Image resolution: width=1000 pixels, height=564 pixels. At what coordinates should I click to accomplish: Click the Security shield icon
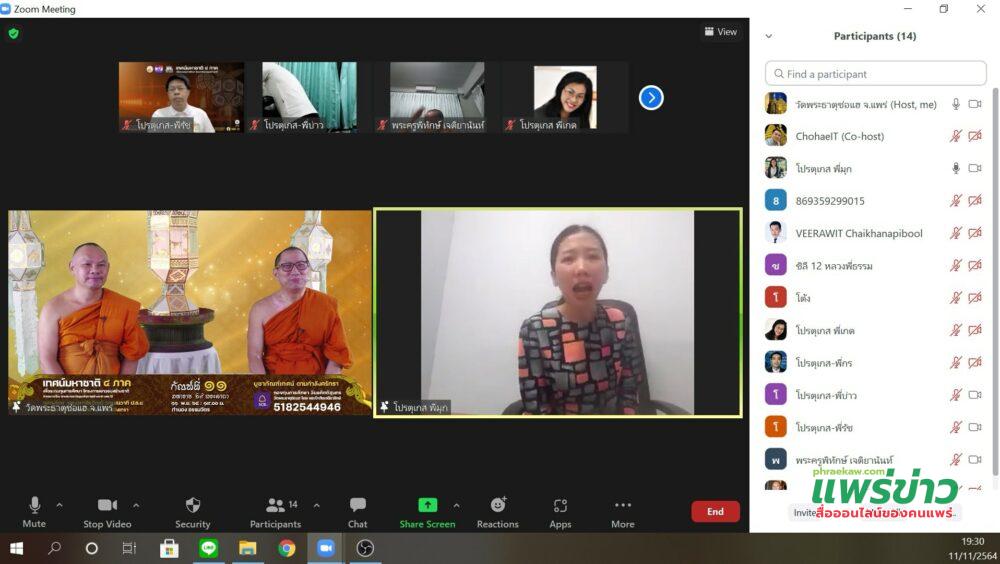coord(193,506)
